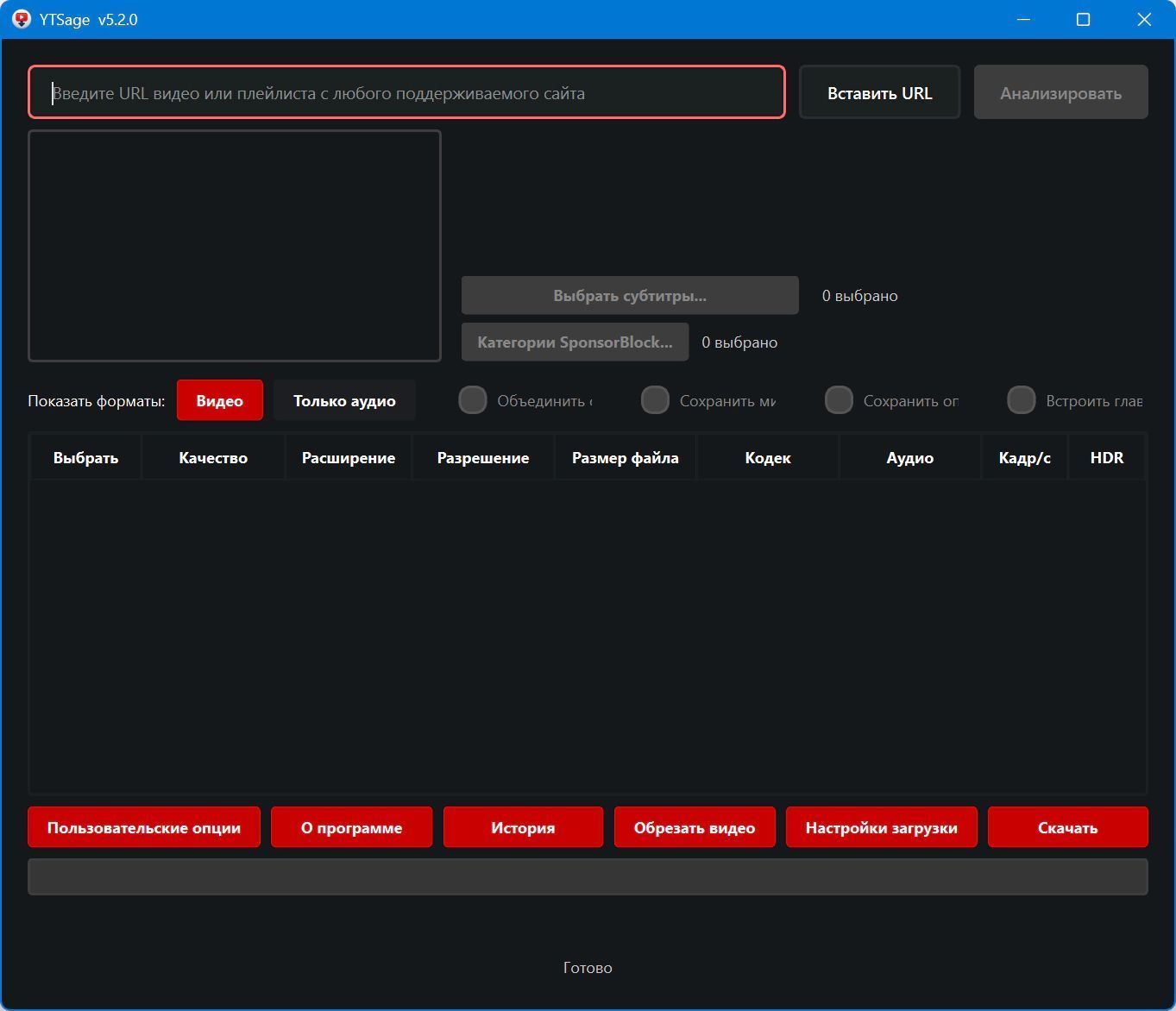Close the YTSage window

coord(1144,19)
